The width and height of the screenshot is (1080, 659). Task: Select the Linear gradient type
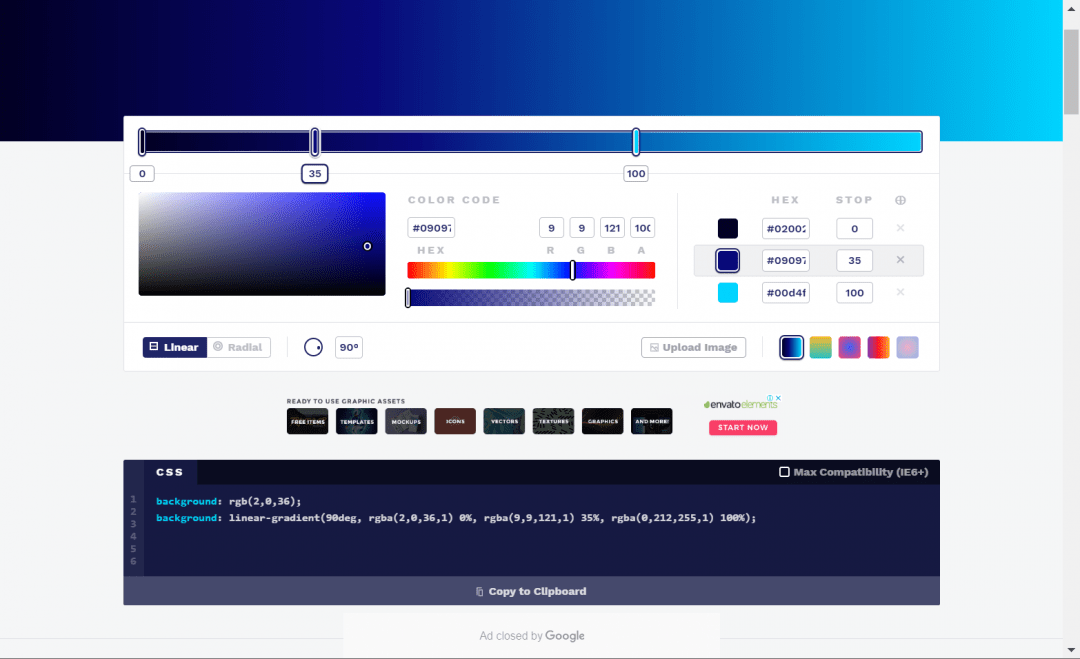pyautogui.click(x=174, y=347)
